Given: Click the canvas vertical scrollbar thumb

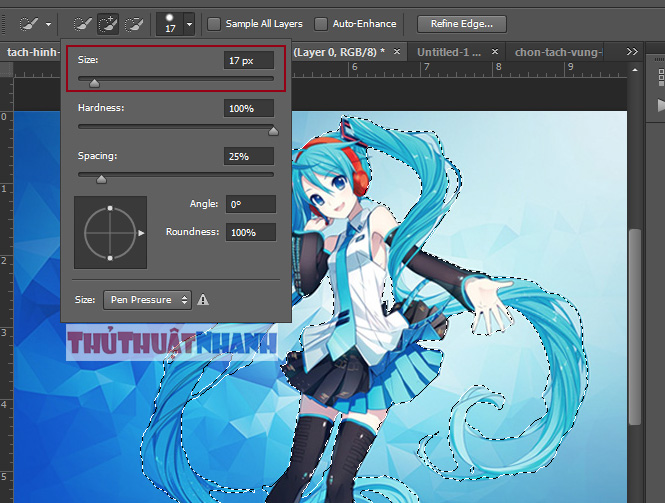Looking at the screenshot, I should pos(634,327).
